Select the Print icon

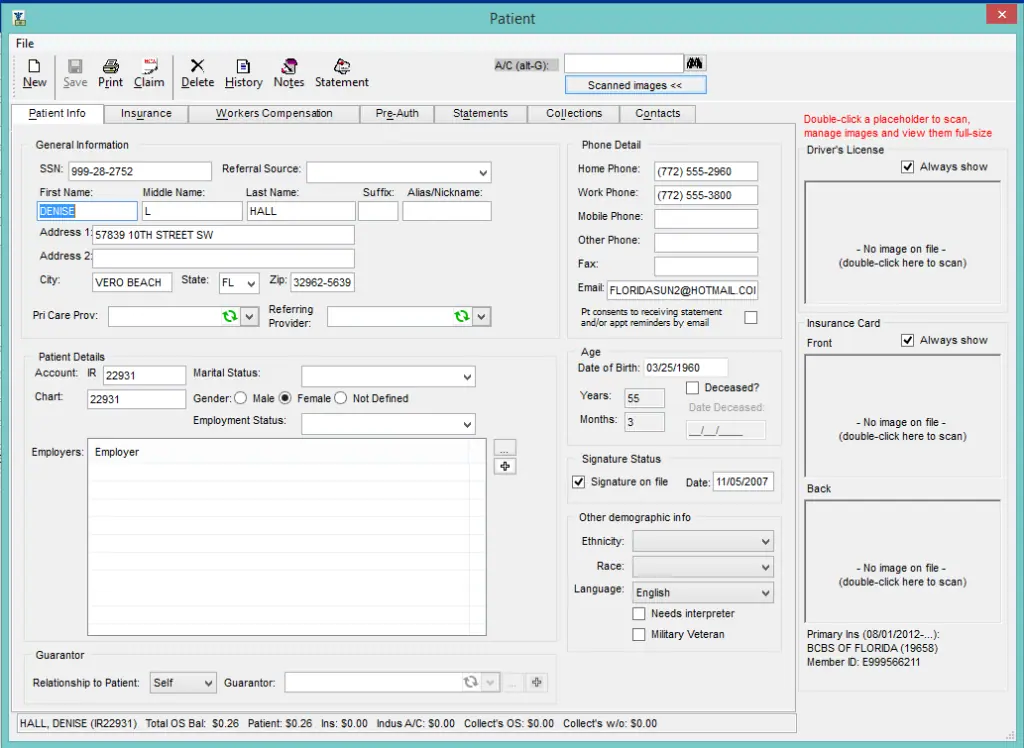110,71
